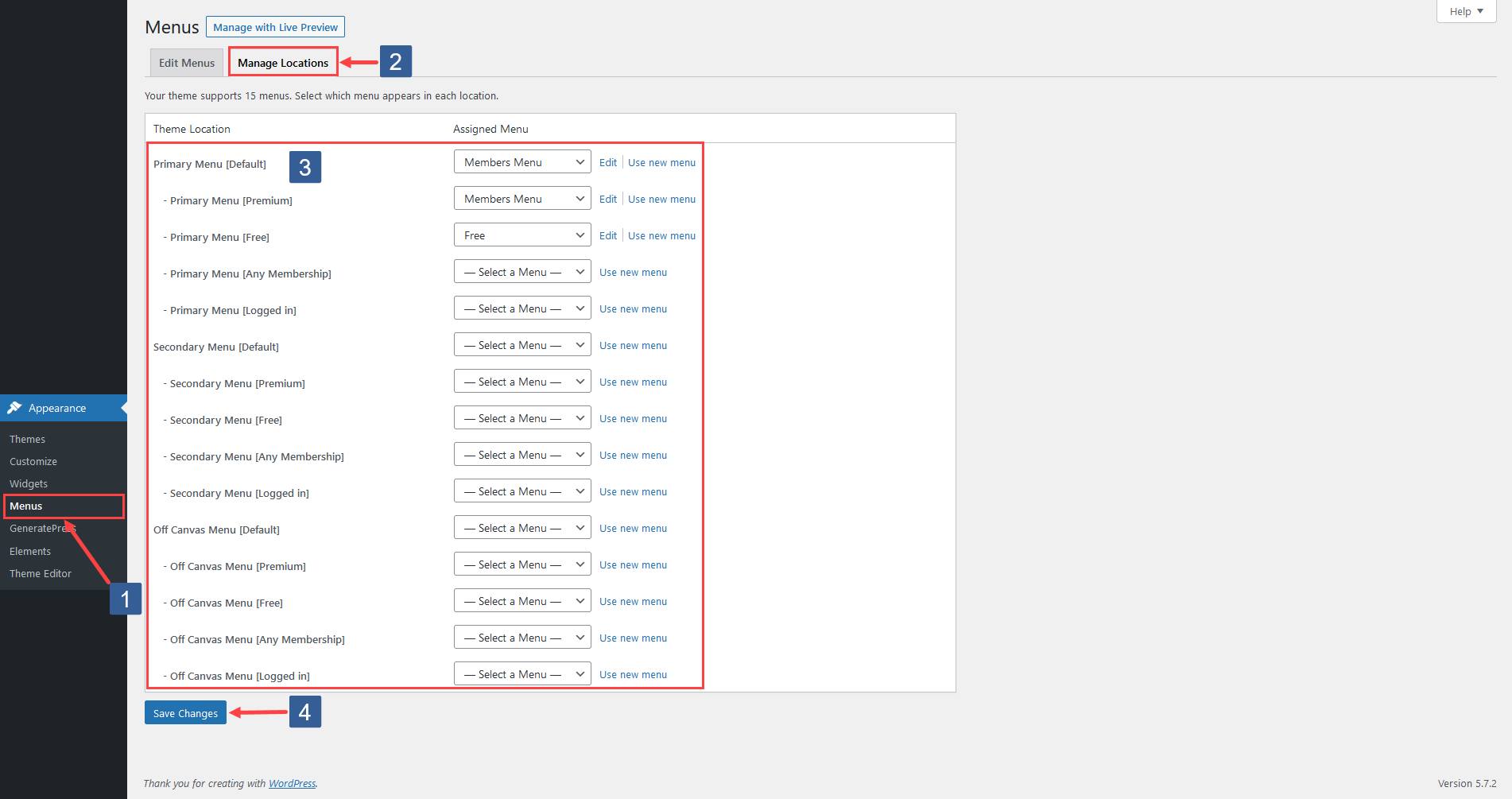The height and width of the screenshot is (799, 1512).
Task: Switch to the Edit Menus tab
Action: point(186,62)
